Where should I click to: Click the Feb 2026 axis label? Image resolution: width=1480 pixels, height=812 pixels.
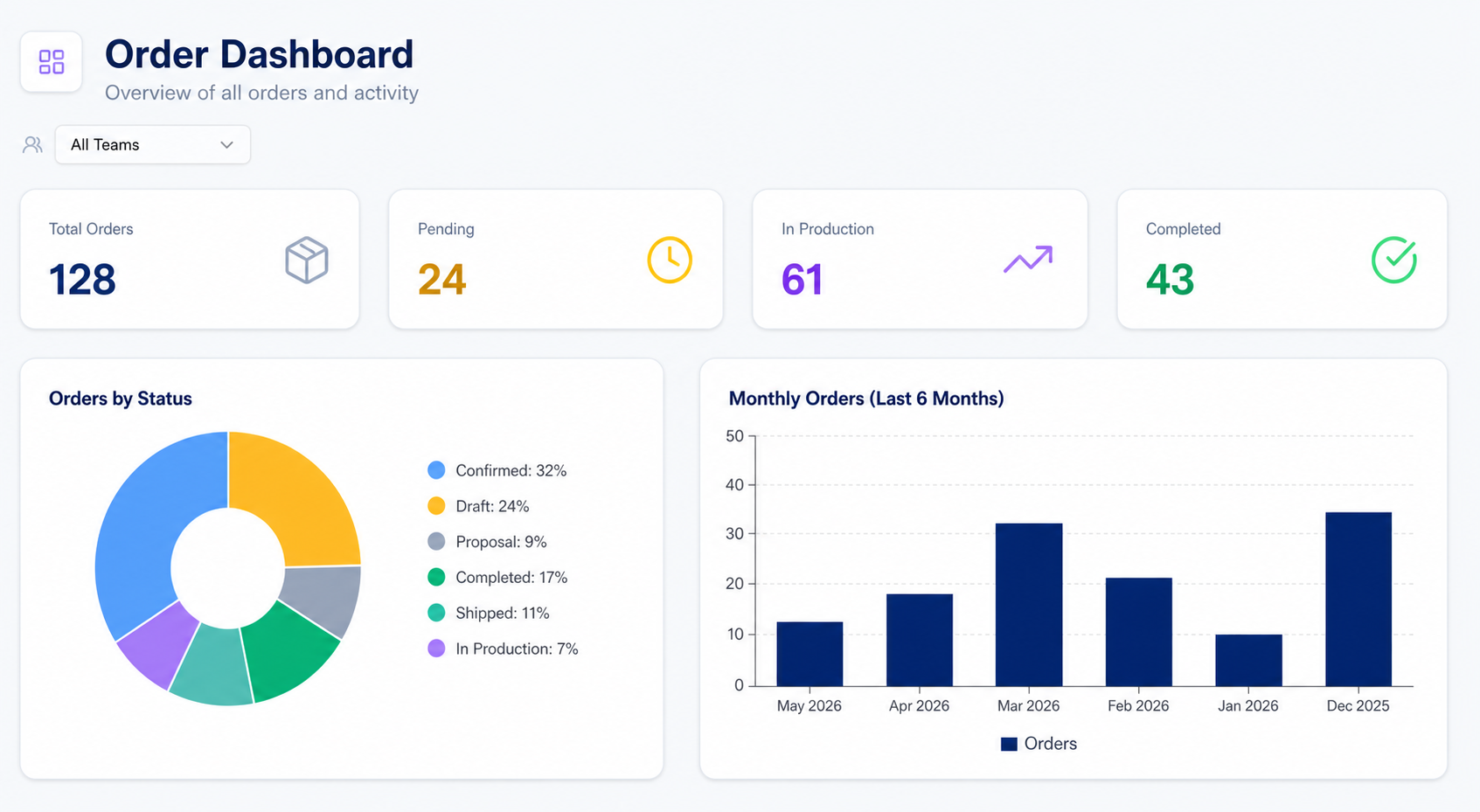coord(1138,705)
